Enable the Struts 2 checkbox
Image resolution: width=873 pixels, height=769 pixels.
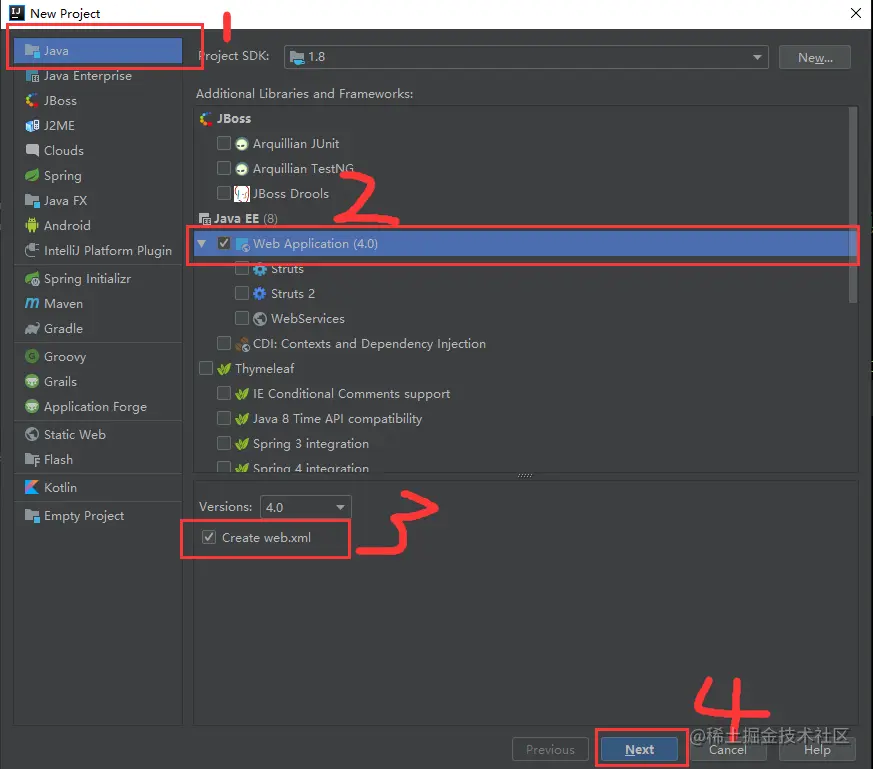point(242,293)
